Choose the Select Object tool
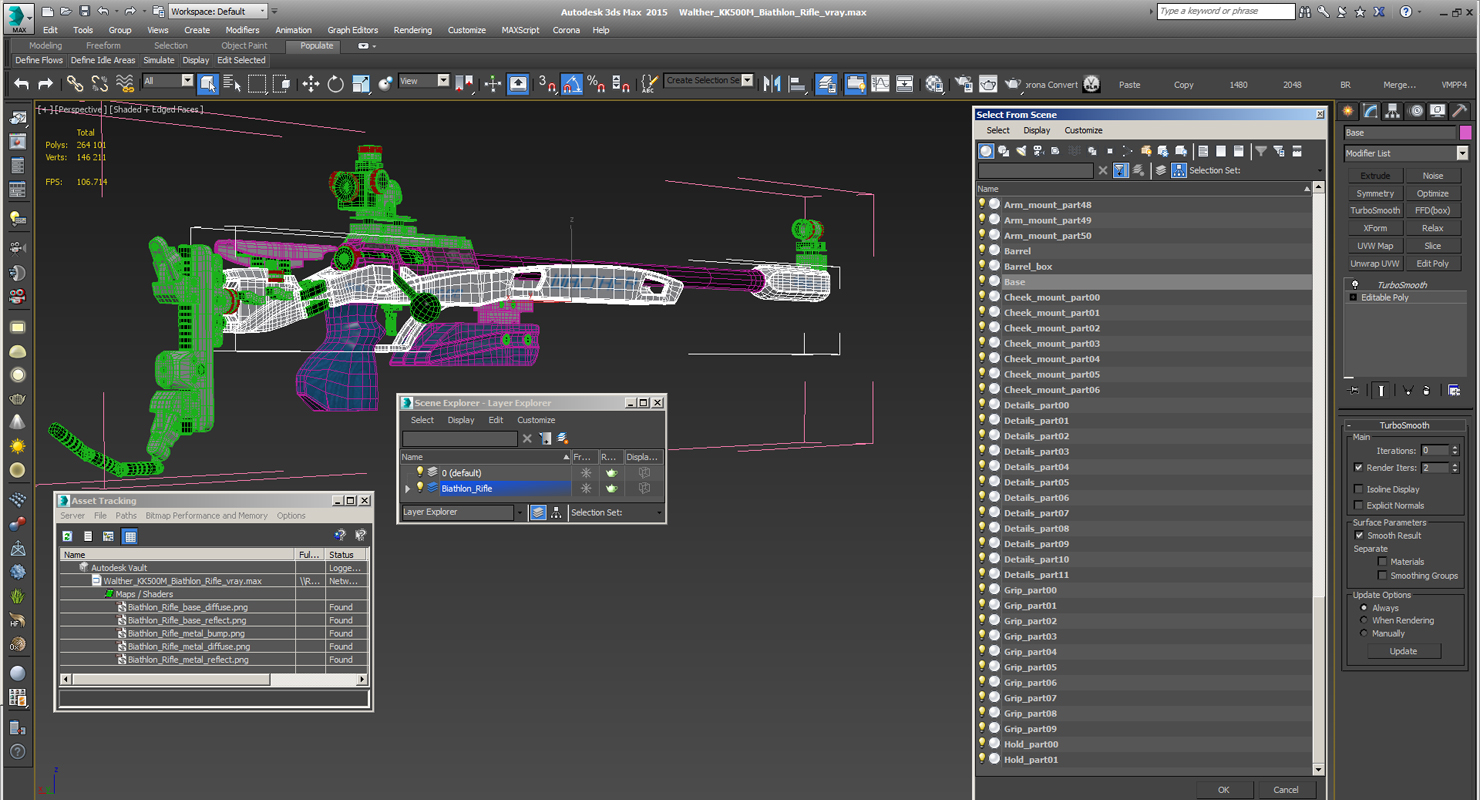1480x800 pixels. tap(208, 84)
